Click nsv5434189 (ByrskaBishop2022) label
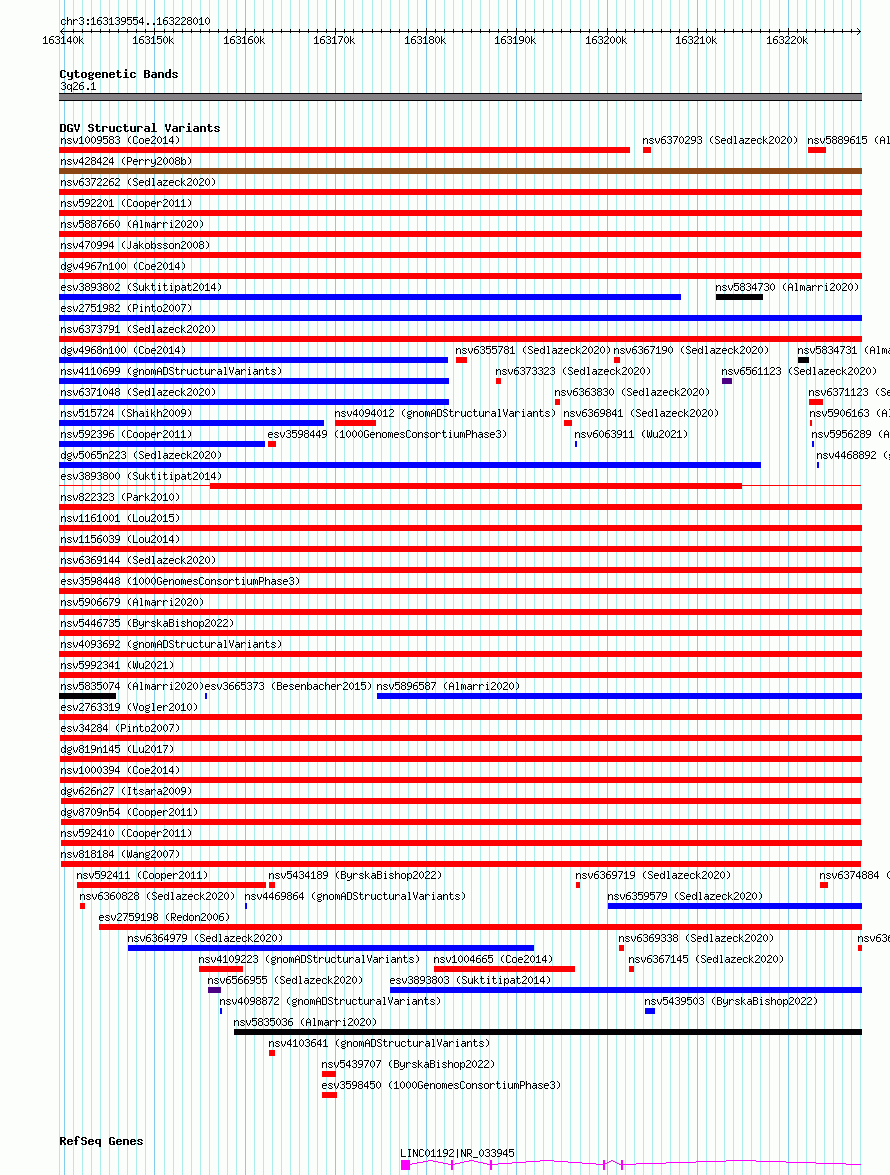This screenshot has width=890, height=1175. [x=355, y=875]
